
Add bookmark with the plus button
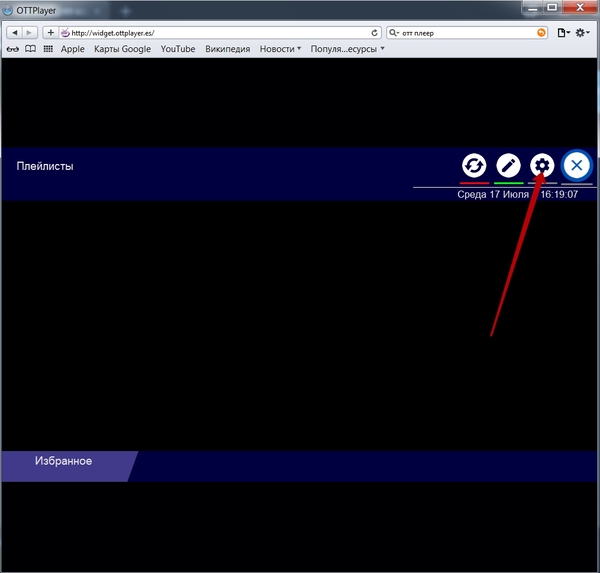pyautogui.click(x=51, y=33)
